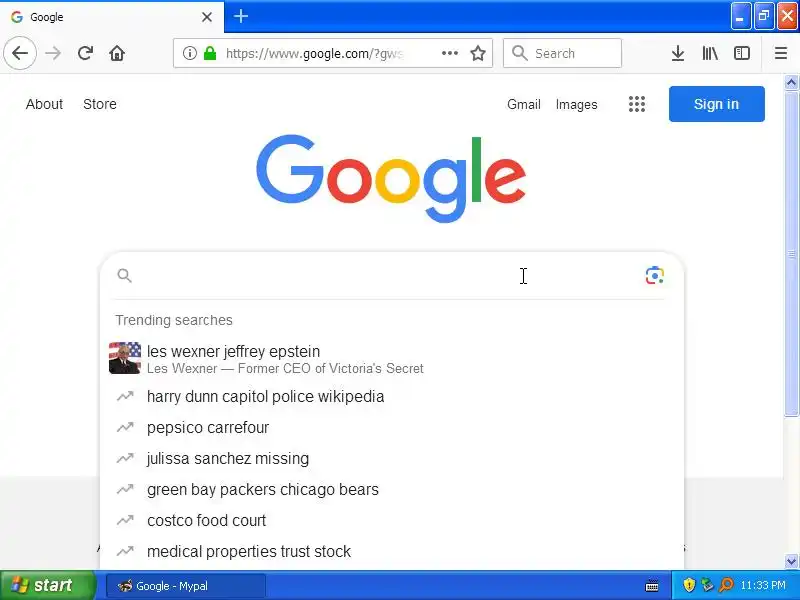Toggle the browser sidebar view
Viewport: 800px width, 600px height.
tap(741, 53)
